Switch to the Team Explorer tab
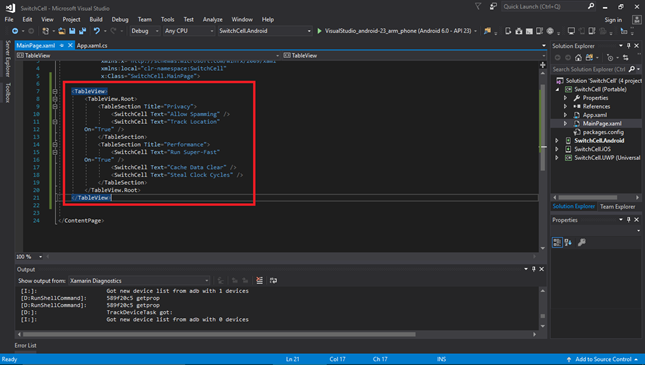 click(x=617, y=207)
